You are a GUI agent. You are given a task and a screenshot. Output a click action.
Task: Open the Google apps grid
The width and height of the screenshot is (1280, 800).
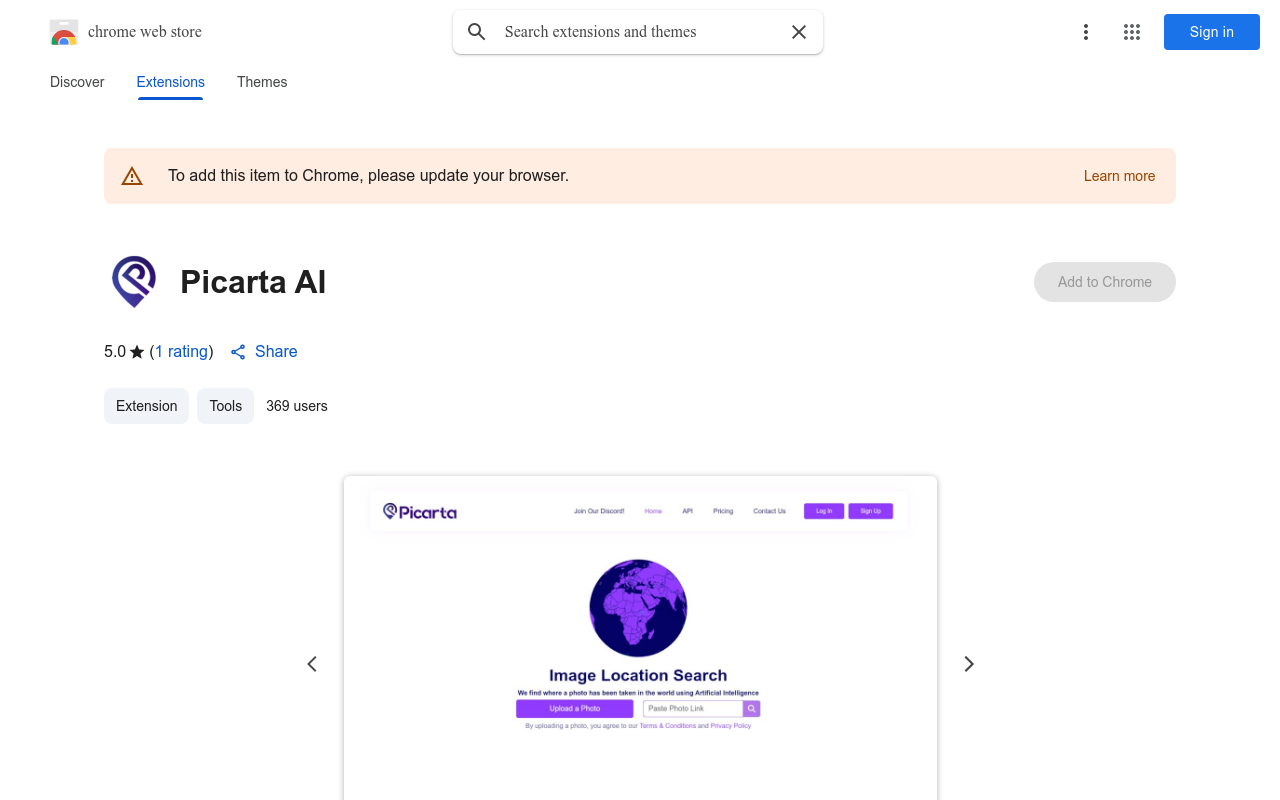[1132, 32]
